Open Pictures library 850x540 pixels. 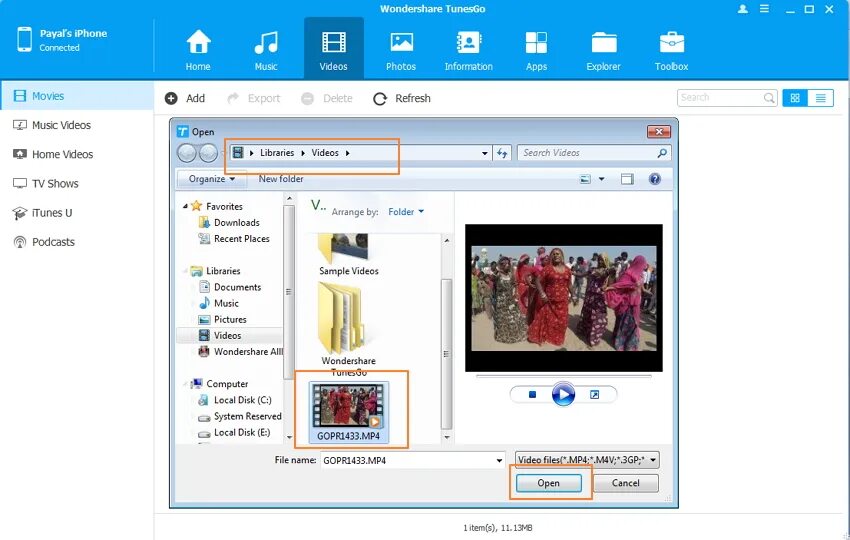coord(230,320)
